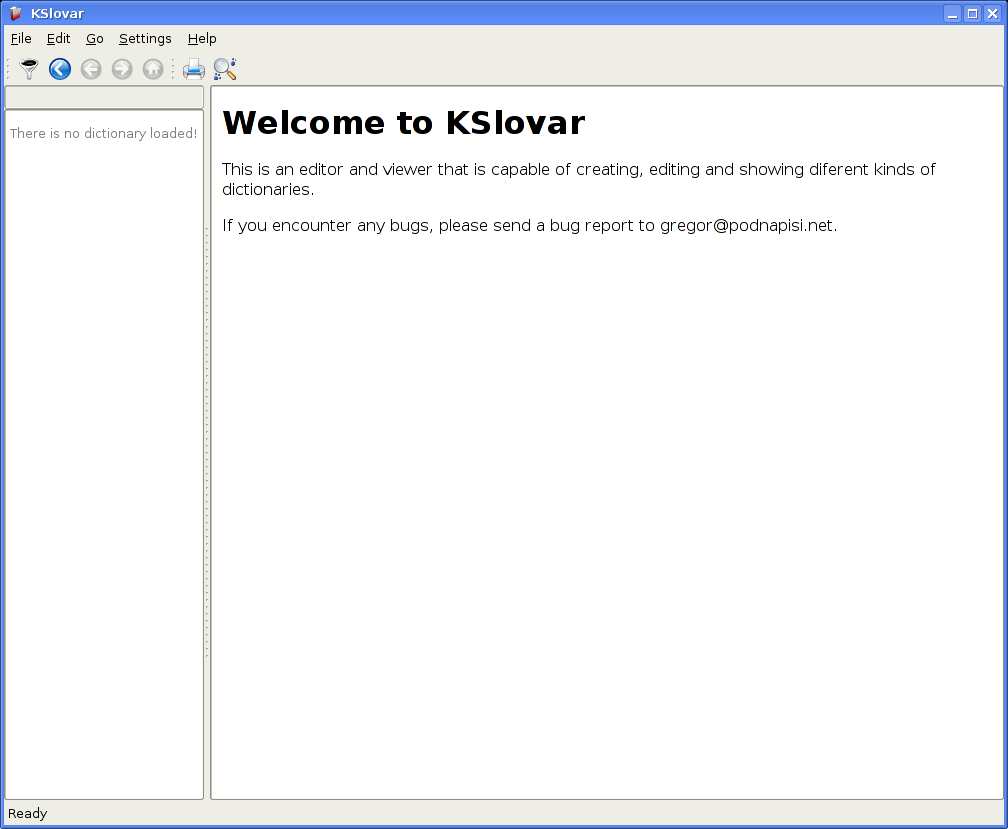Maximize the KSlovar window
The width and height of the screenshot is (1008, 829).
point(973,13)
